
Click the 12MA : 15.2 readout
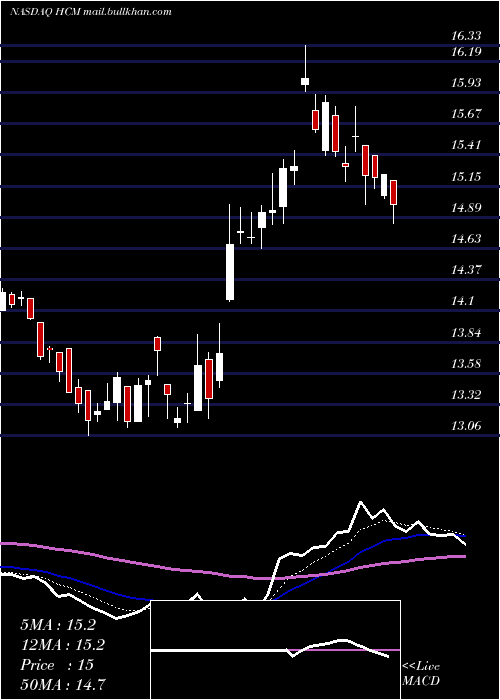62,645
